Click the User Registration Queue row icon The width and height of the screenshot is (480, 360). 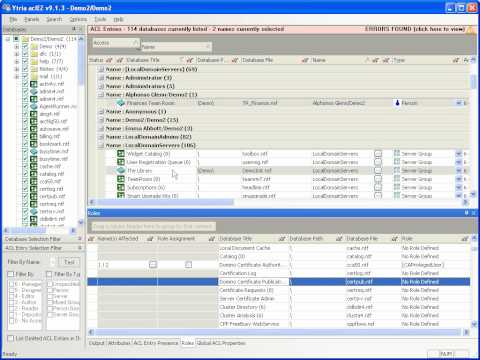click(121, 162)
